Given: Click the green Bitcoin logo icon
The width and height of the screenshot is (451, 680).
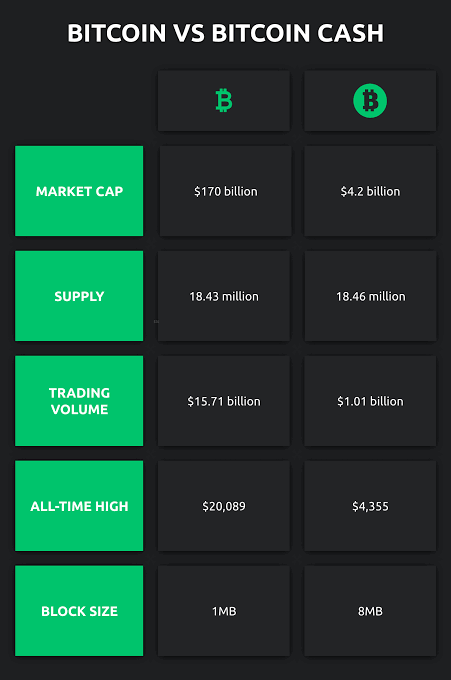Looking at the screenshot, I should (224, 101).
